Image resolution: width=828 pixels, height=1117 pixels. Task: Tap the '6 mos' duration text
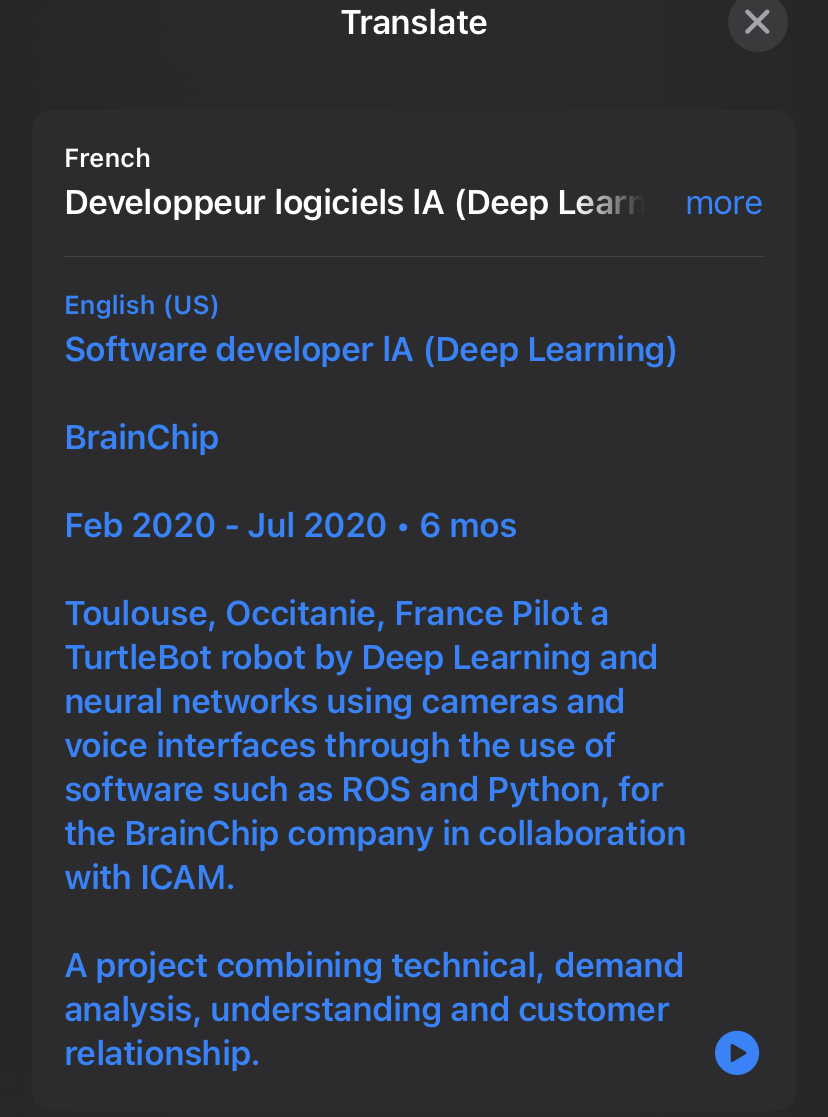tap(468, 525)
